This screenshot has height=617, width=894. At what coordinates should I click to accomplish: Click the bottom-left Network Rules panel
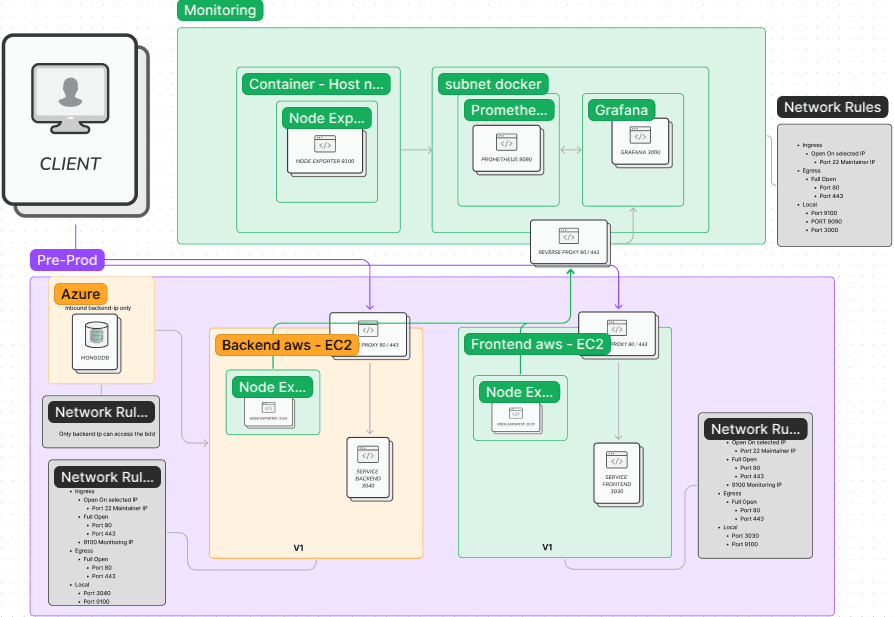(x=106, y=530)
